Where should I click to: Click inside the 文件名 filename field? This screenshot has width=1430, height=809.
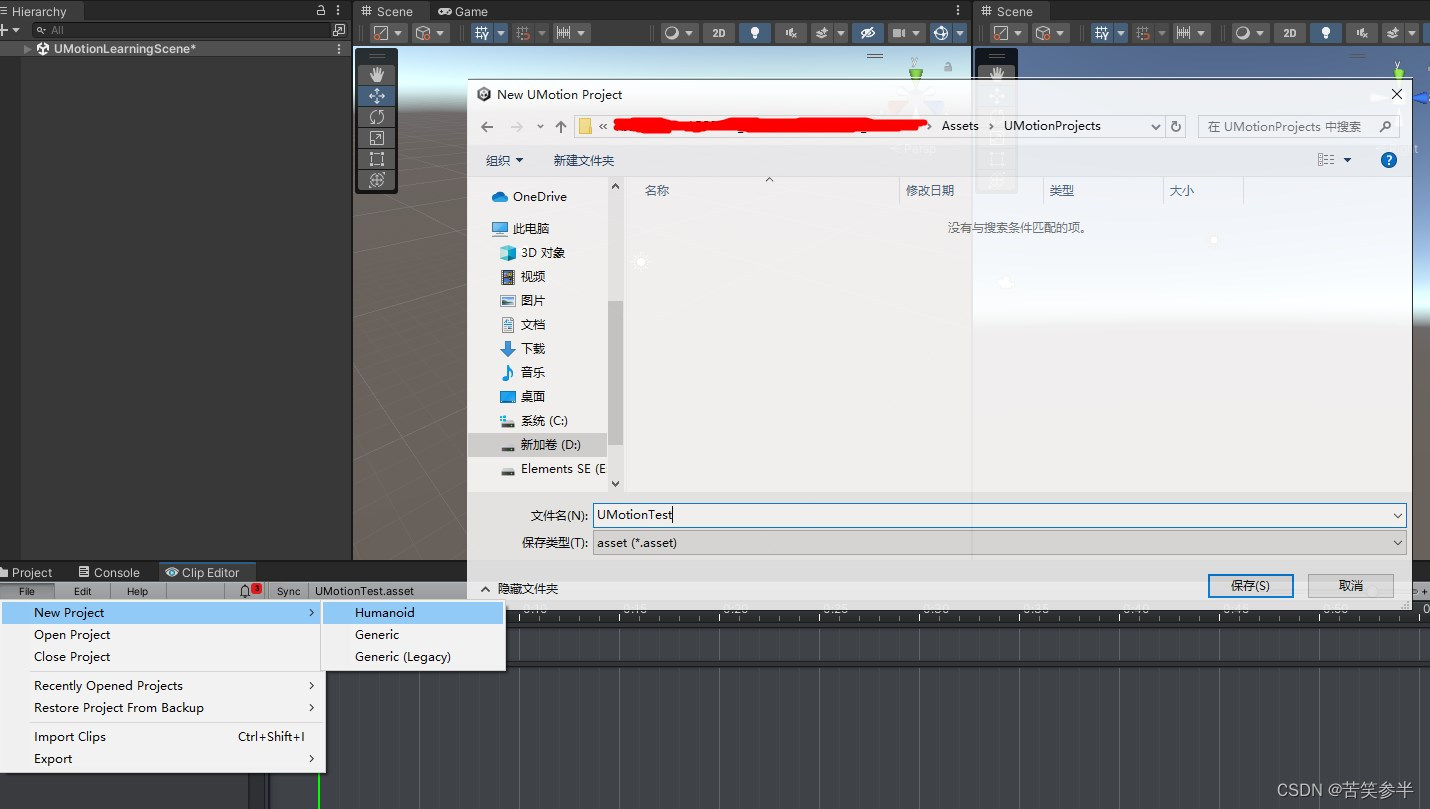point(800,514)
